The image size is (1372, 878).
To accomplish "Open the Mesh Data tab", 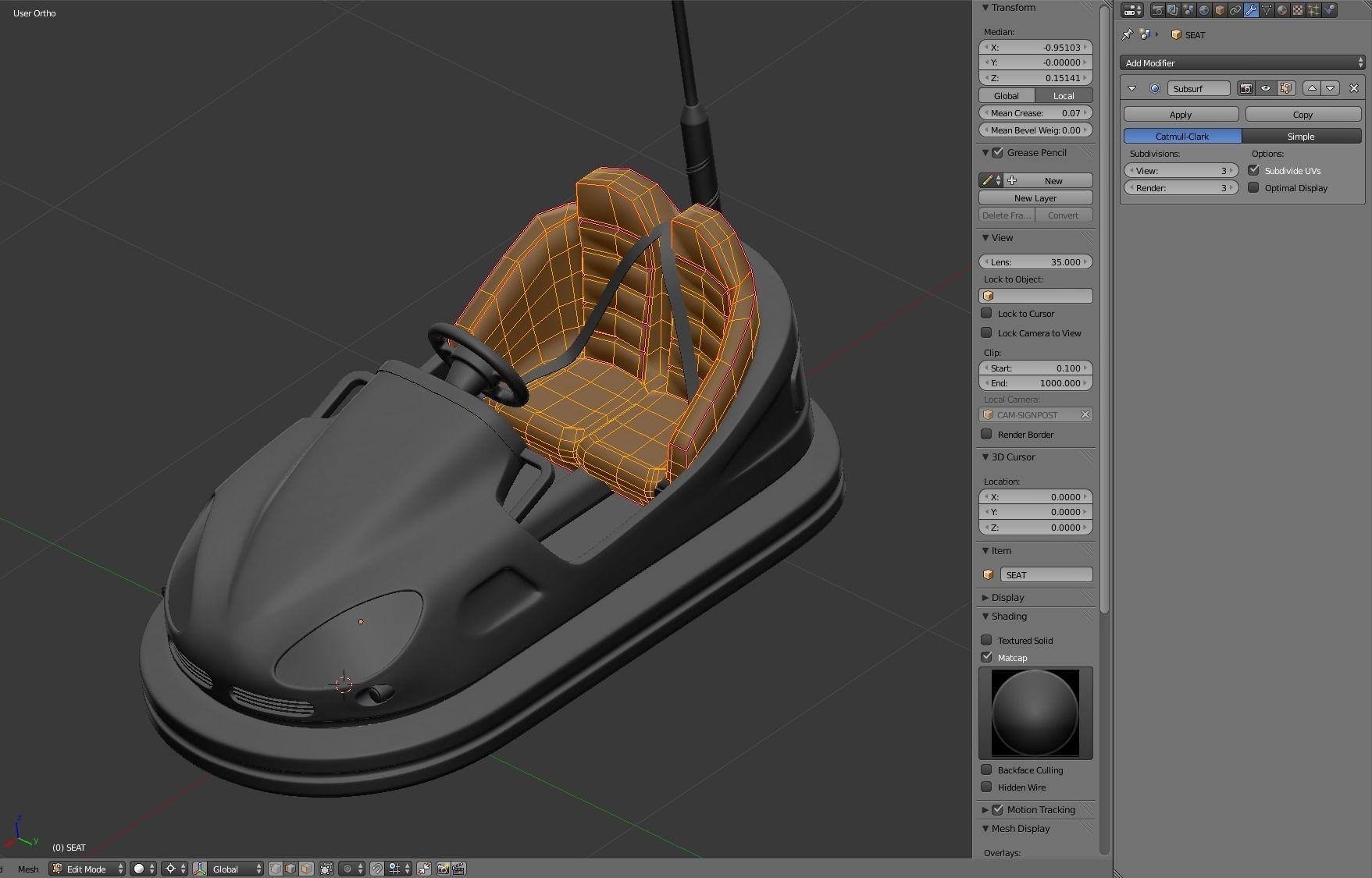I will point(1267,10).
